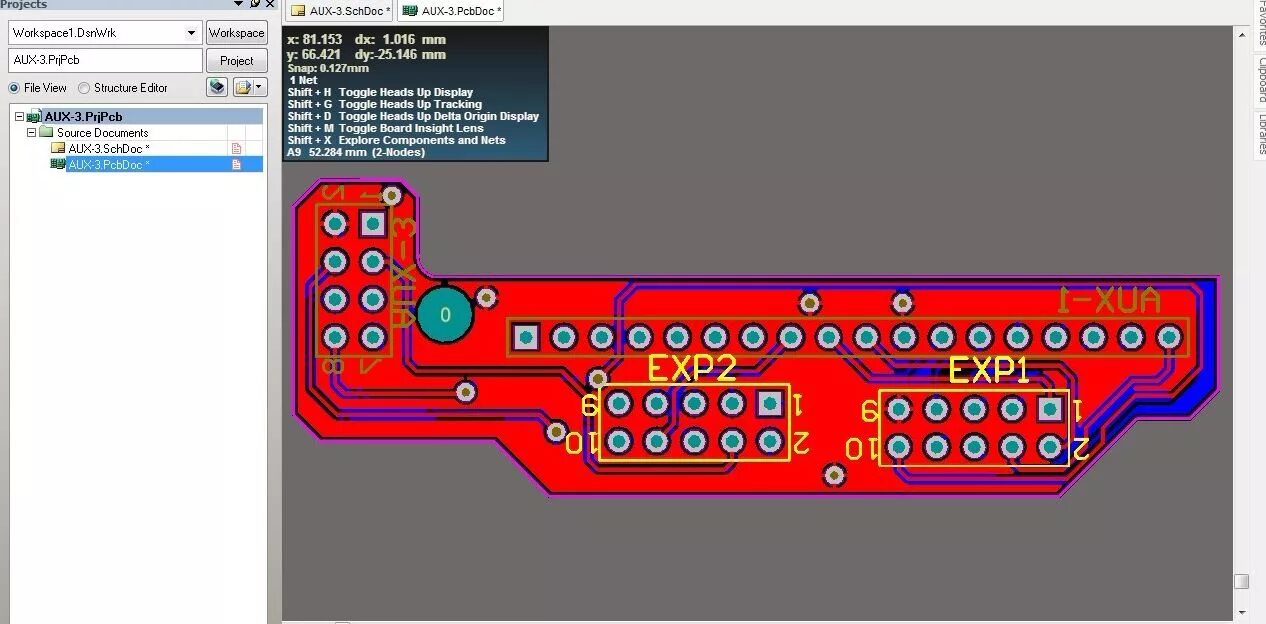This screenshot has height=624, width=1266.
Task: Close the Projects panel
Action: click(x=270, y=4)
